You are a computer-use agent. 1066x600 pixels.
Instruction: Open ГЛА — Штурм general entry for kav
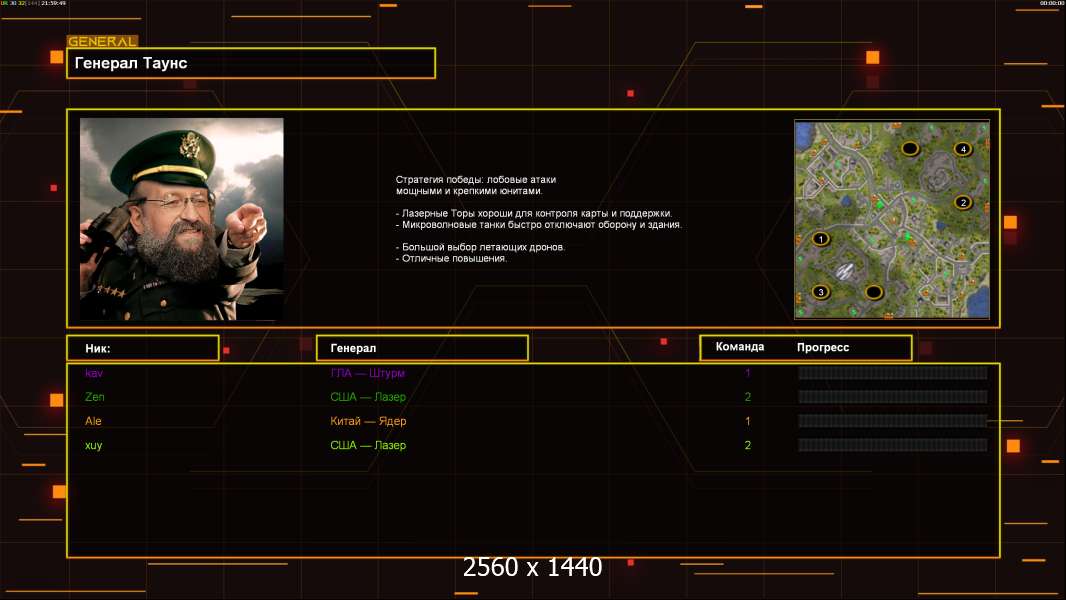pos(368,373)
